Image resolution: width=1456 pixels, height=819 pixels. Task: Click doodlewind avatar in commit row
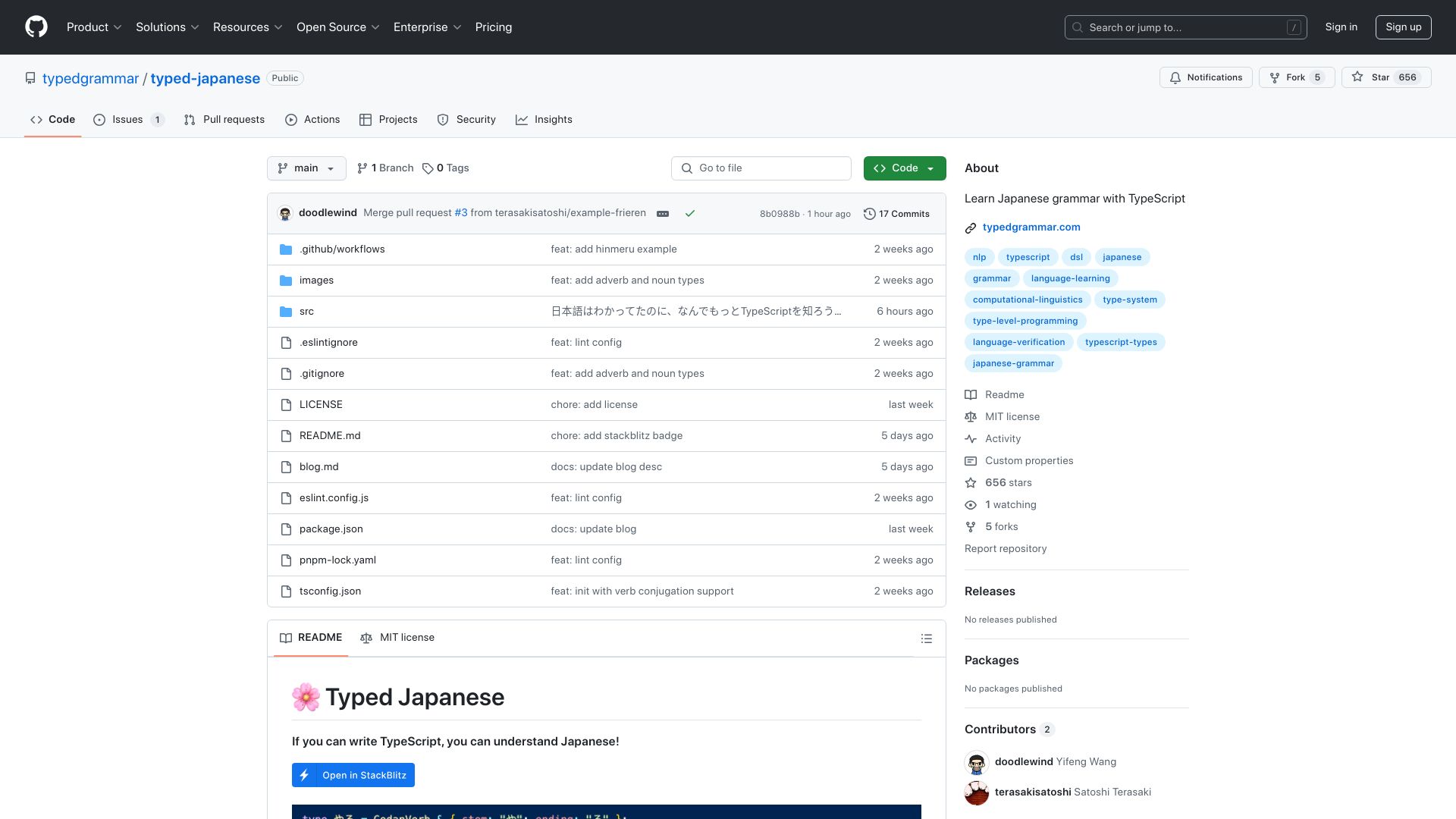[x=285, y=214]
